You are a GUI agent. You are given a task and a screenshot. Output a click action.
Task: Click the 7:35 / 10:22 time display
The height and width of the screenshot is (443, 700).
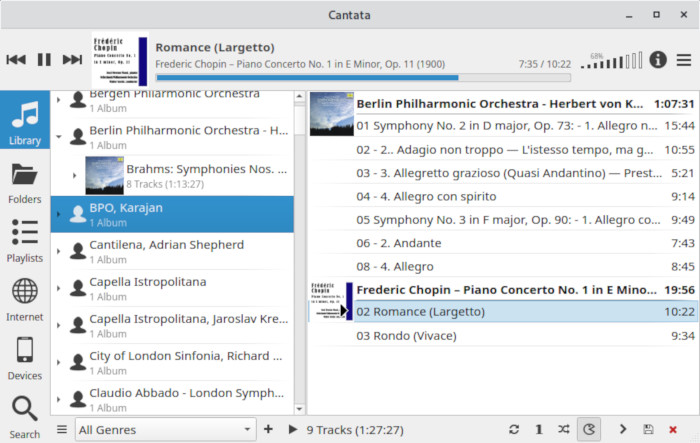click(545, 64)
